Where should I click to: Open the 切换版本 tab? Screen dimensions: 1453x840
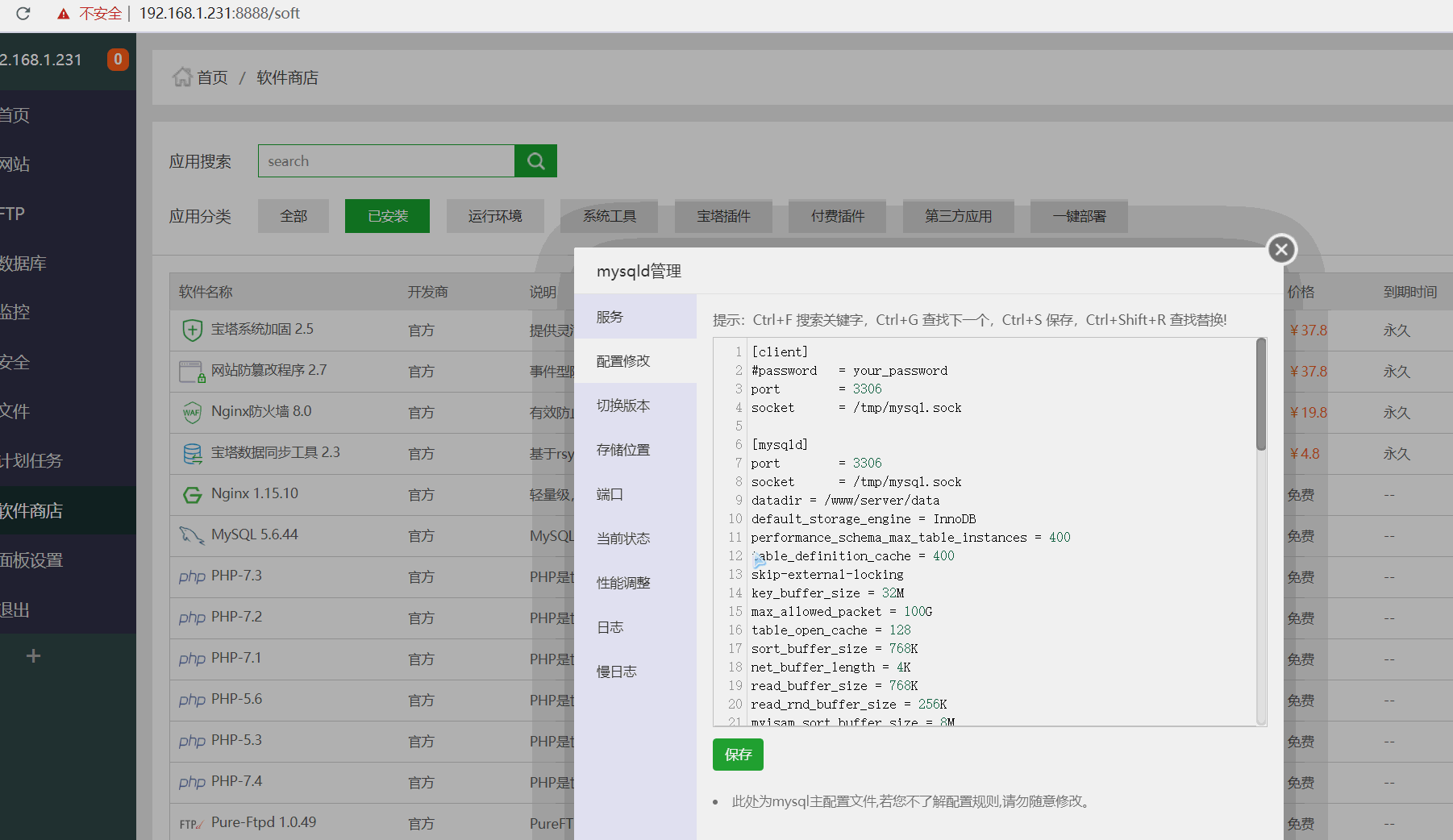(x=635, y=405)
